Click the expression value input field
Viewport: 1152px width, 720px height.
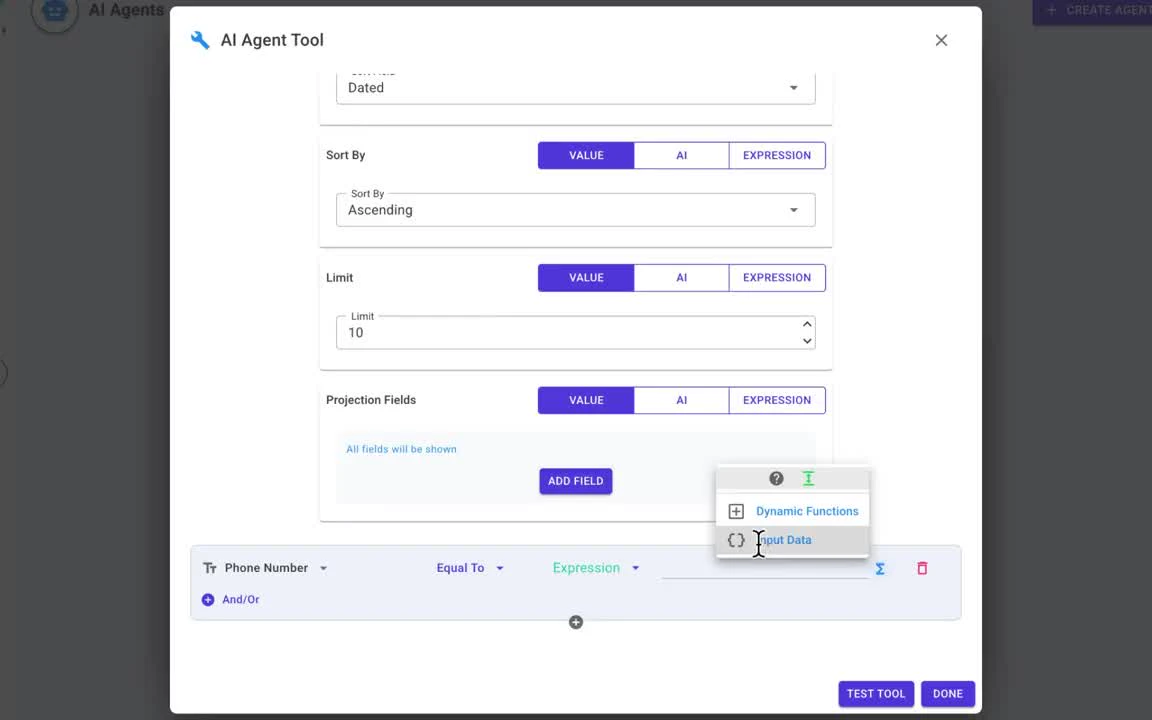(x=765, y=568)
